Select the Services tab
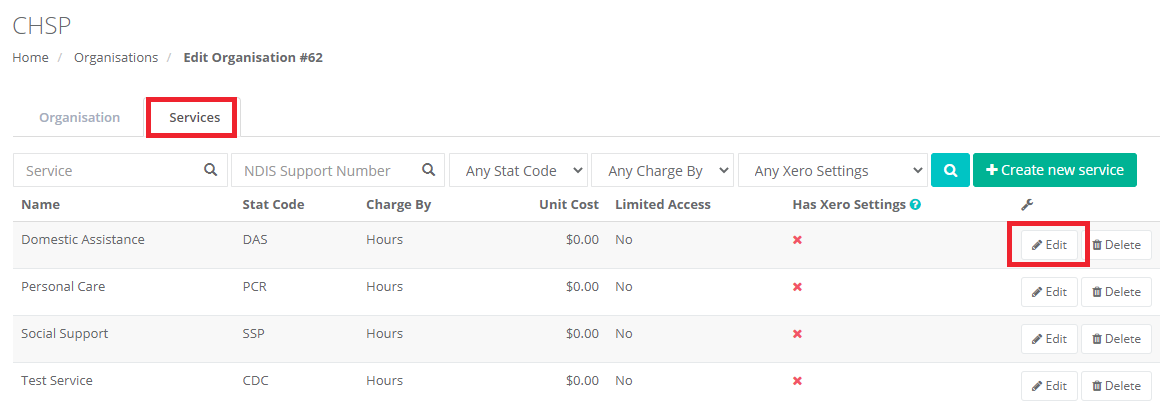 194,117
